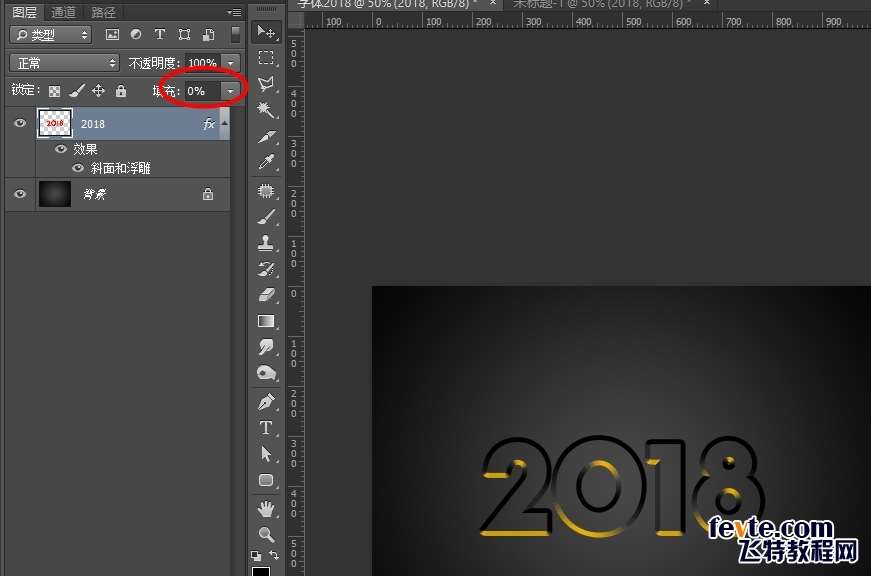Viewport: 871px width, 576px height.
Task: Select the 背景 layer thumbnail
Action: click(54, 194)
